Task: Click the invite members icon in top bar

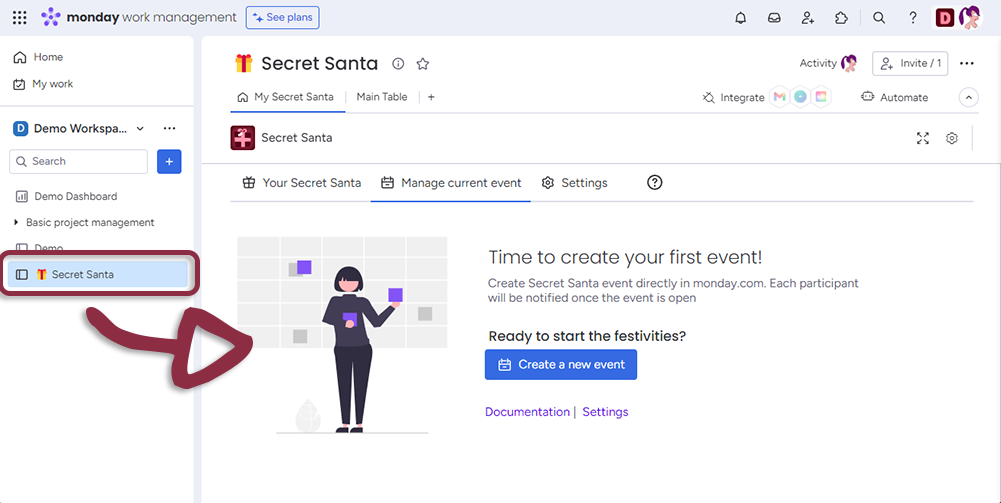Action: 807,18
